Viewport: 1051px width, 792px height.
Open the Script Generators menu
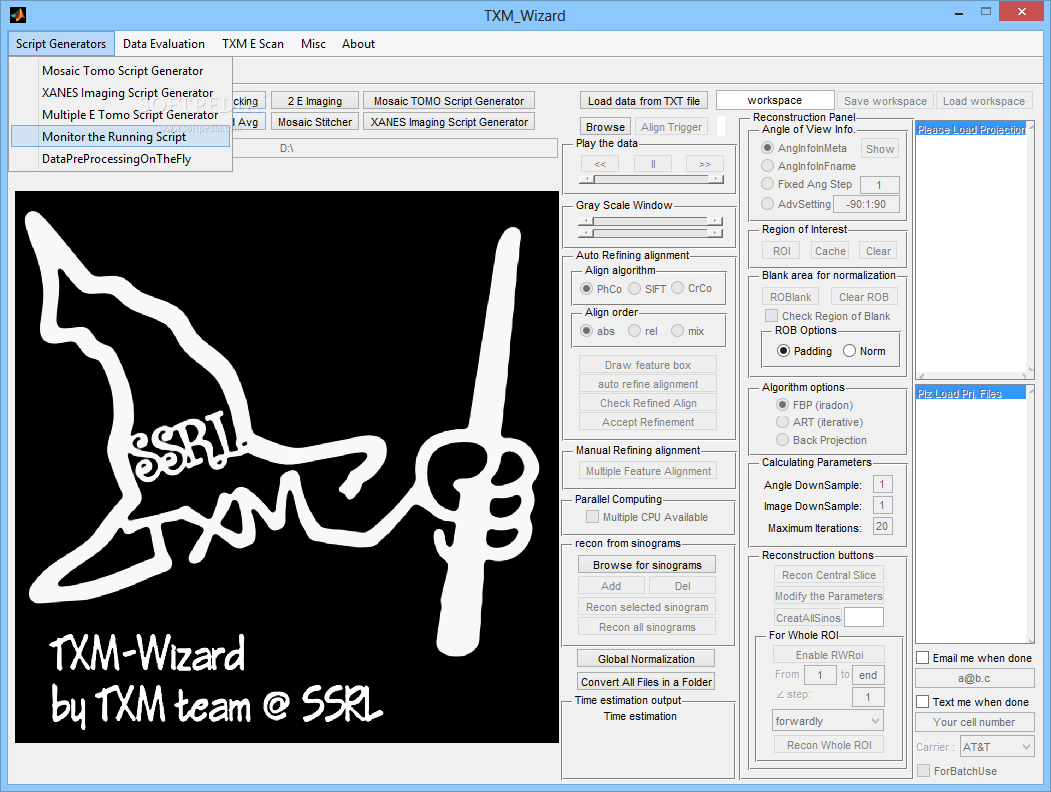(x=61, y=44)
